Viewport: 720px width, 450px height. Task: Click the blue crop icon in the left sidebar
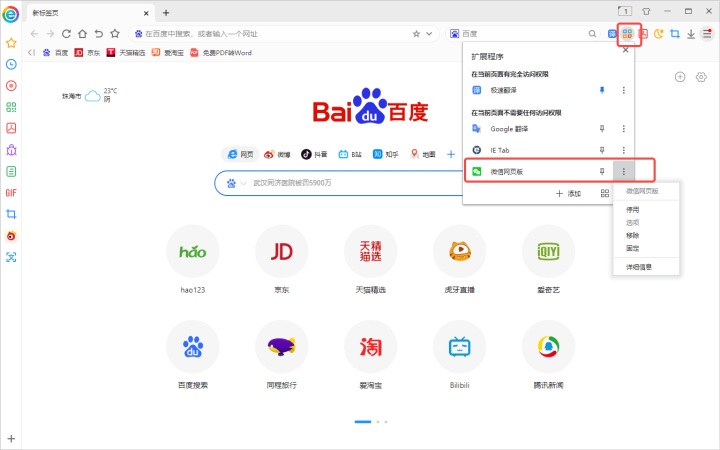(x=11, y=214)
